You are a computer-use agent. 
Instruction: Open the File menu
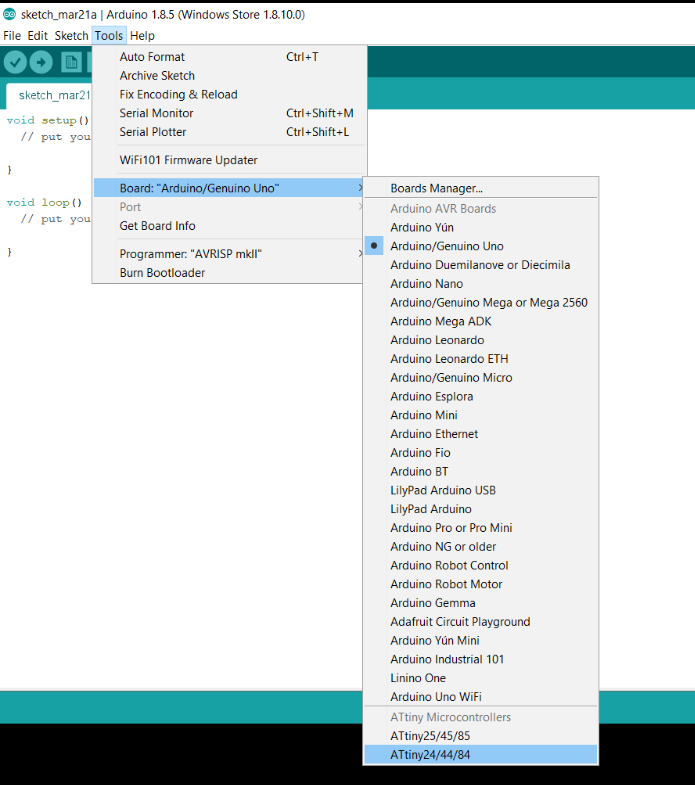pyautogui.click(x=12, y=36)
